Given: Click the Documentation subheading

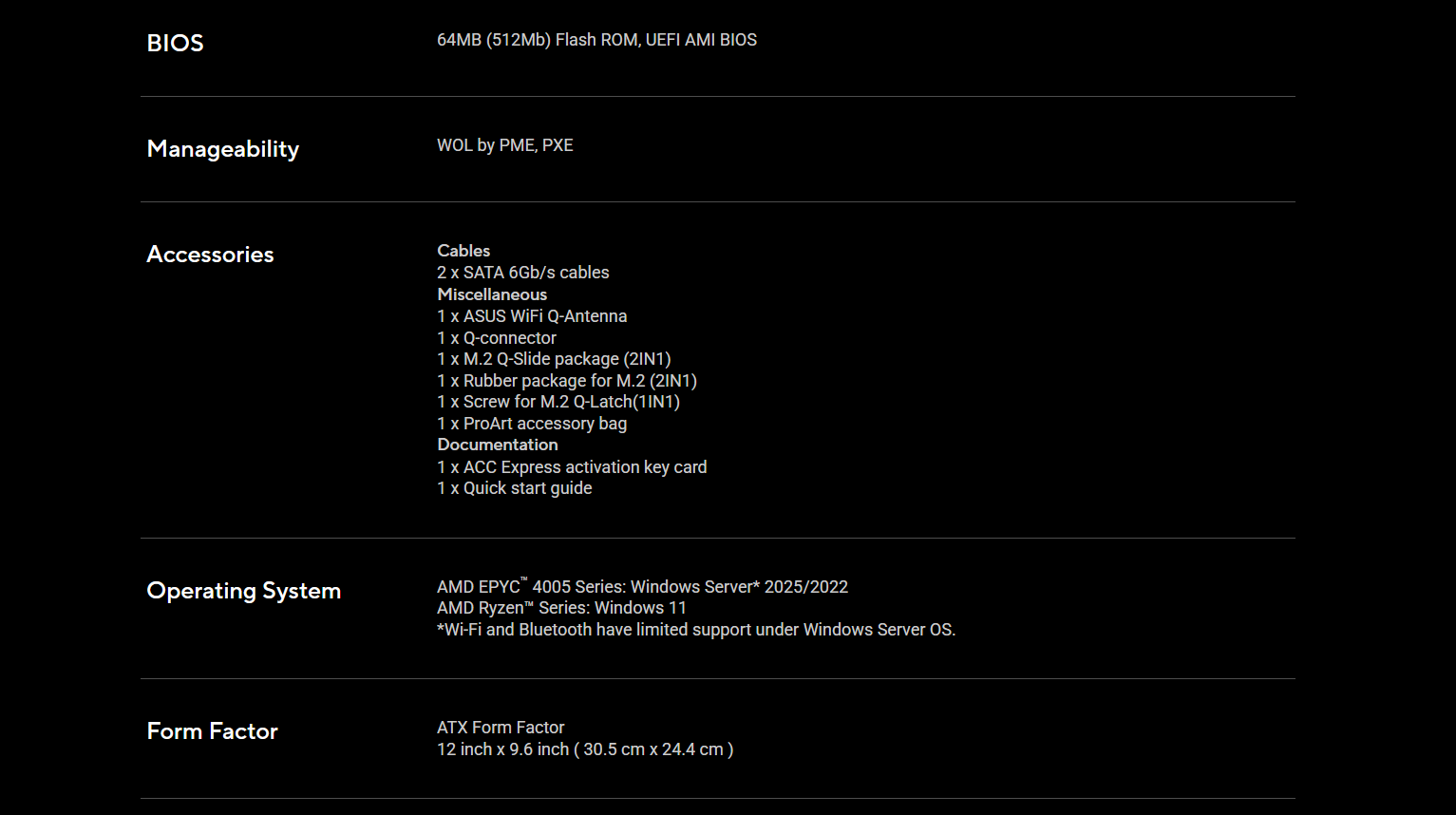Looking at the screenshot, I should point(498,445).
